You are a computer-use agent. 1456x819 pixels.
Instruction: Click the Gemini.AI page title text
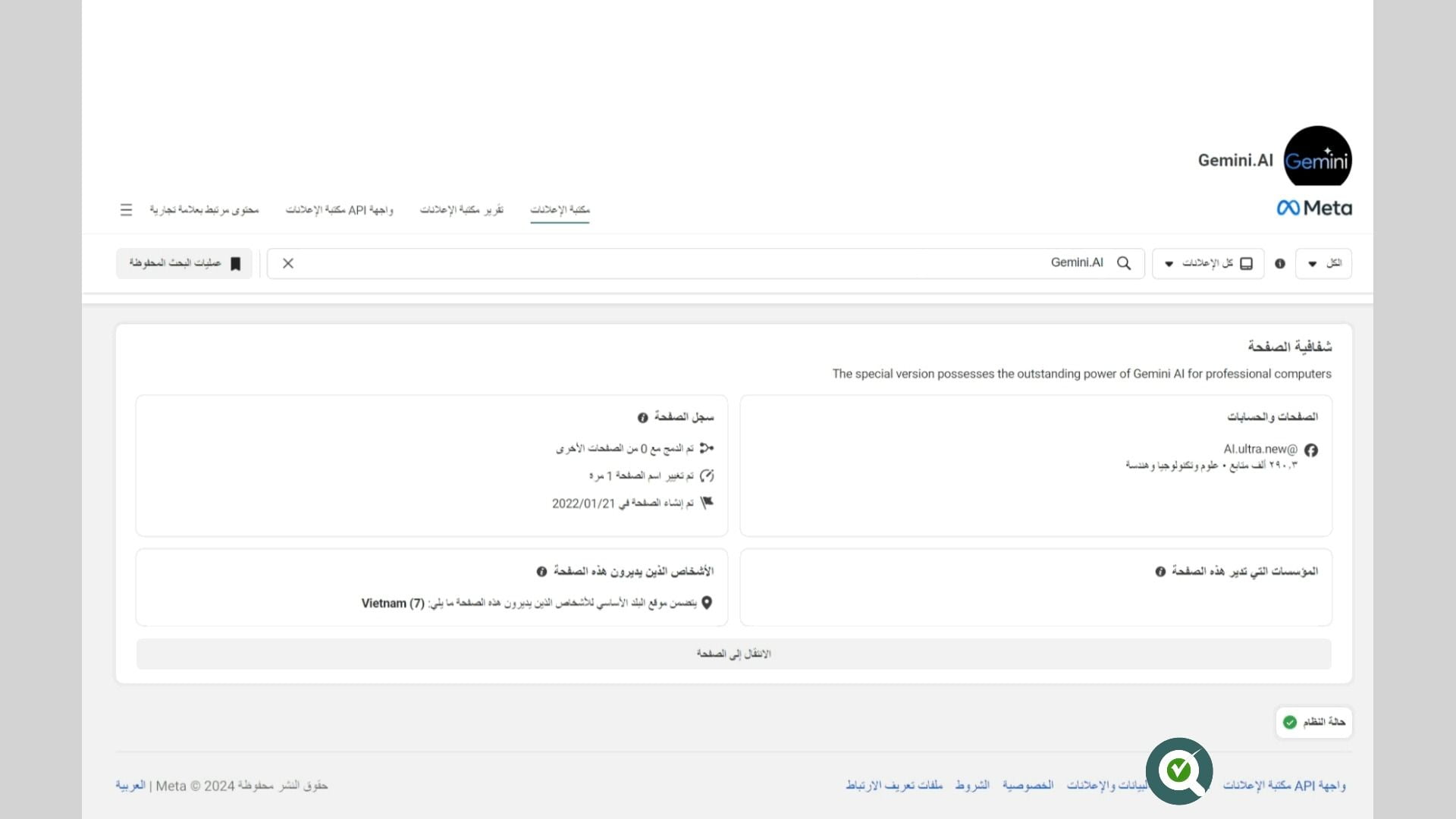1235,160
